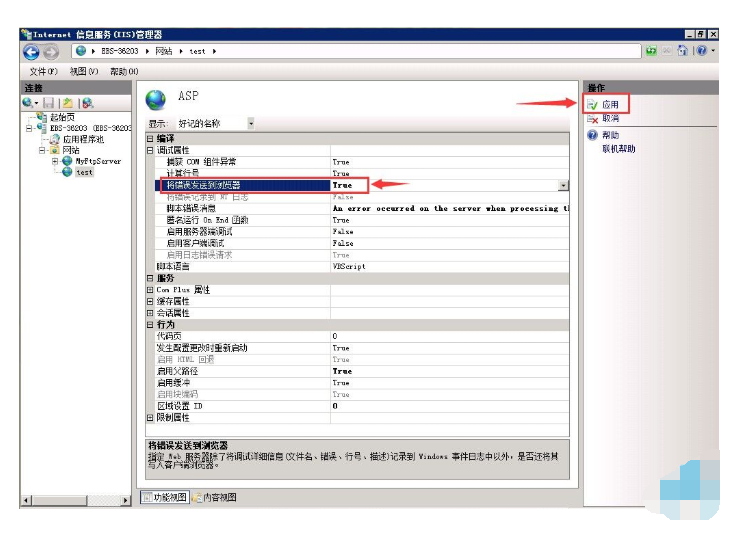Collapse the 行为 section

coord(150,324)
